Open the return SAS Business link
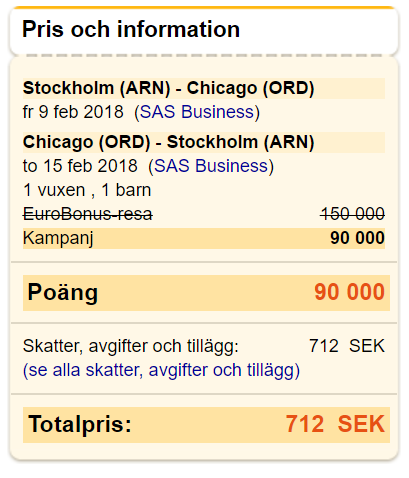Screen dimensions: 409x478 [211, 166]
